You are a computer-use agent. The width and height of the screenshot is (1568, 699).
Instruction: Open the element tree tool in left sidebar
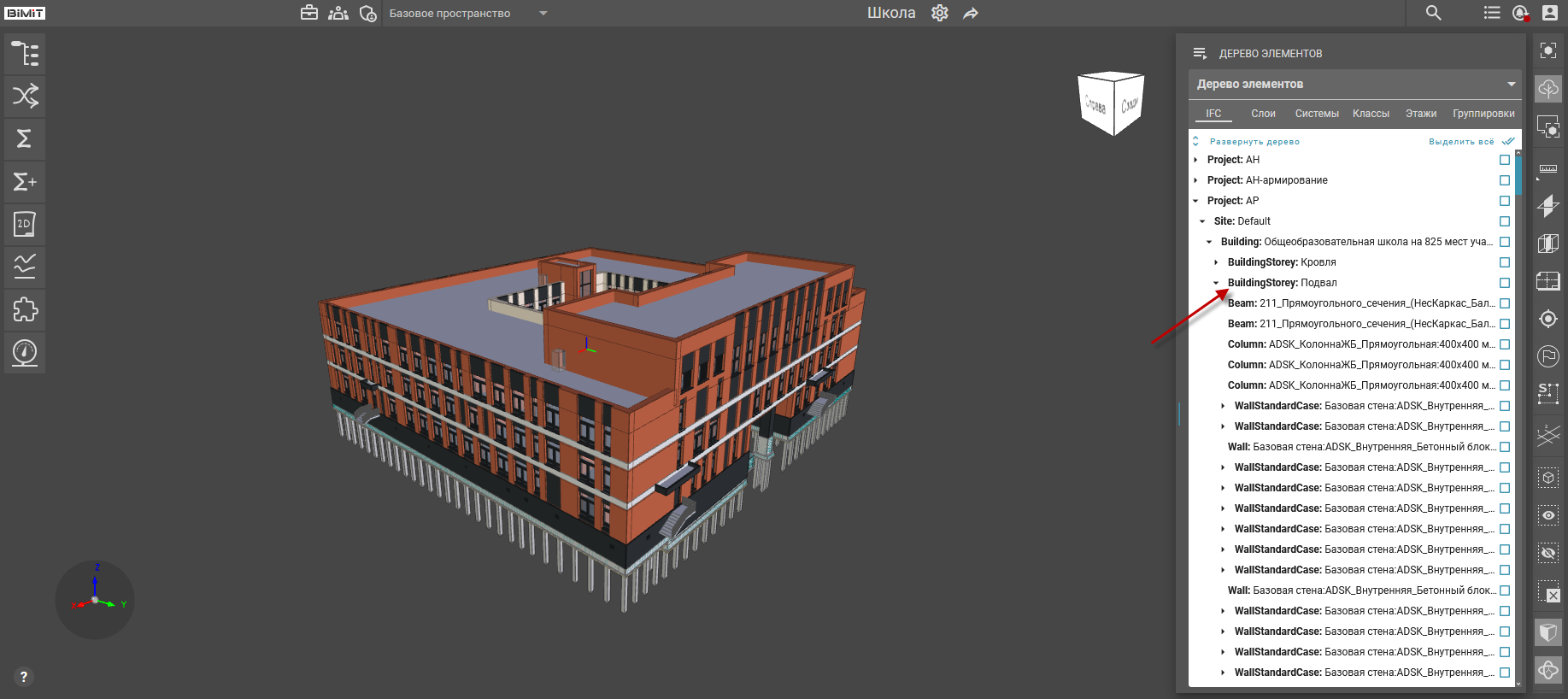[x=25, y=54]
